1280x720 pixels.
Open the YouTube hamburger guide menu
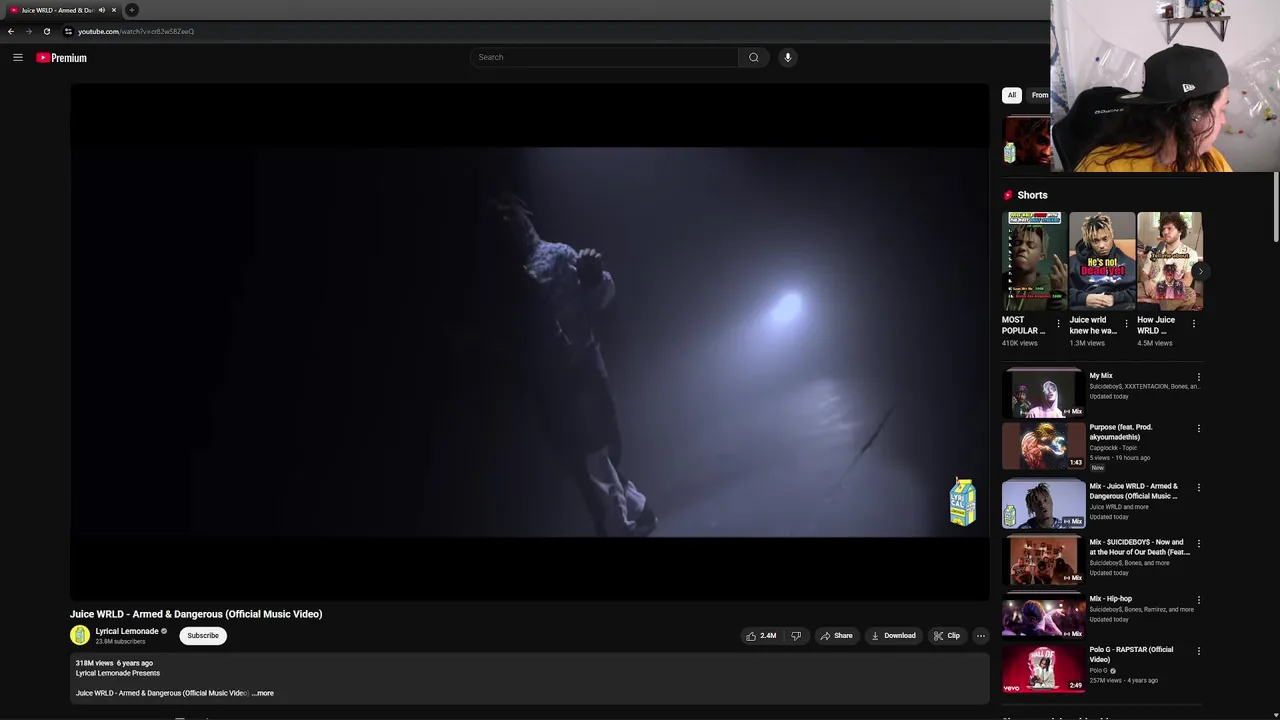tap(18, 57)
